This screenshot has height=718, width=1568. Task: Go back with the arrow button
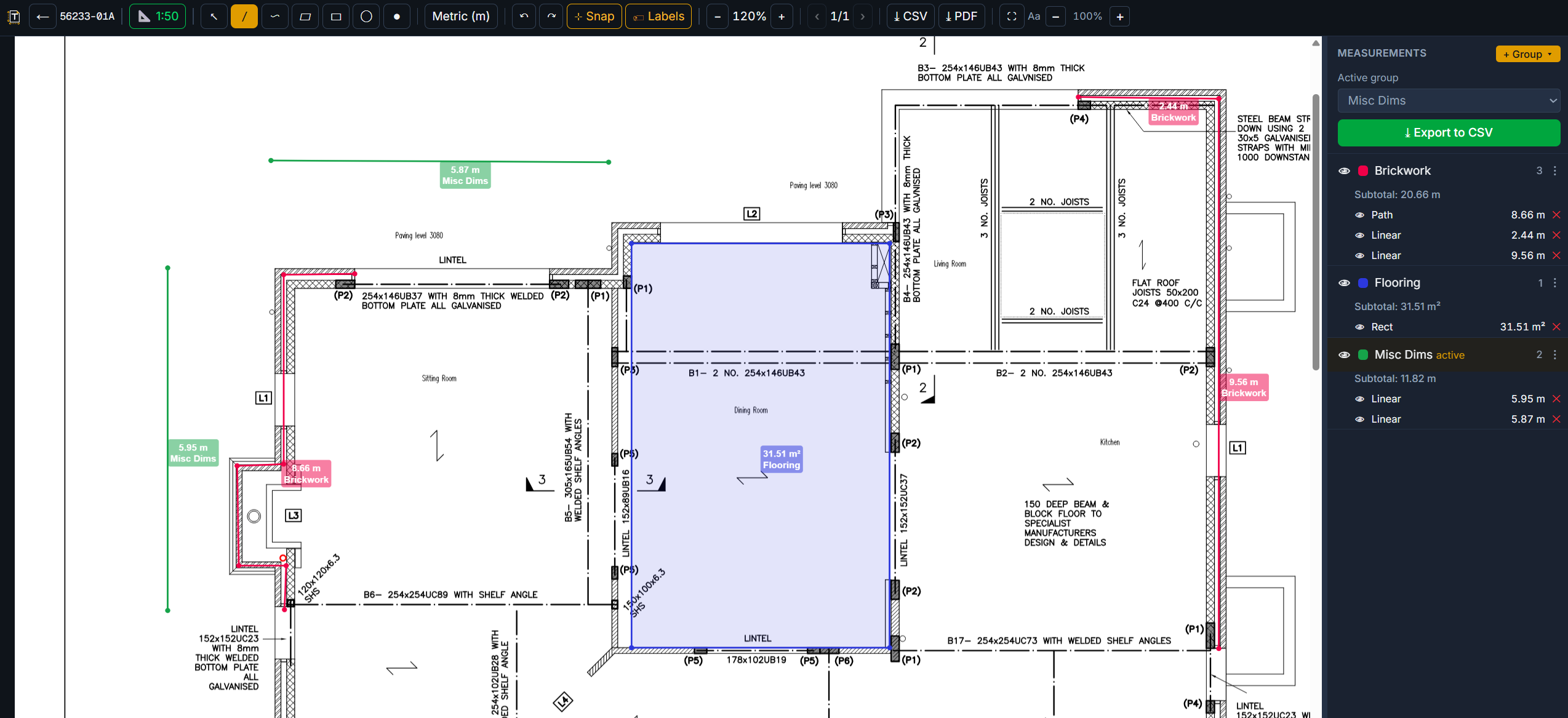click(x=42, y=17)
